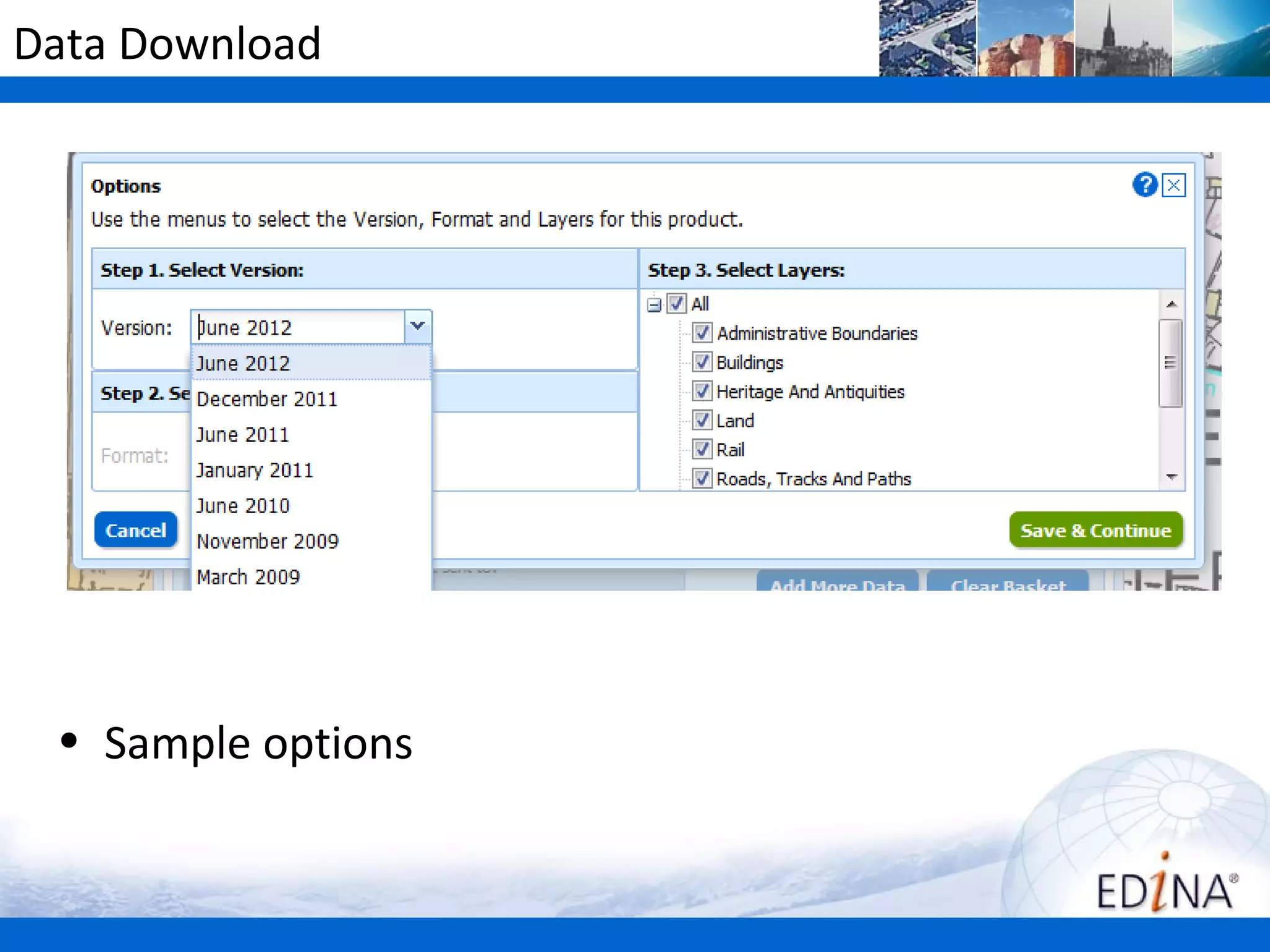The image size is (1270, 952).
Task: Click the cathedral spire header thumbnail
Action: pyautogui.click(x=1123, y=38)
